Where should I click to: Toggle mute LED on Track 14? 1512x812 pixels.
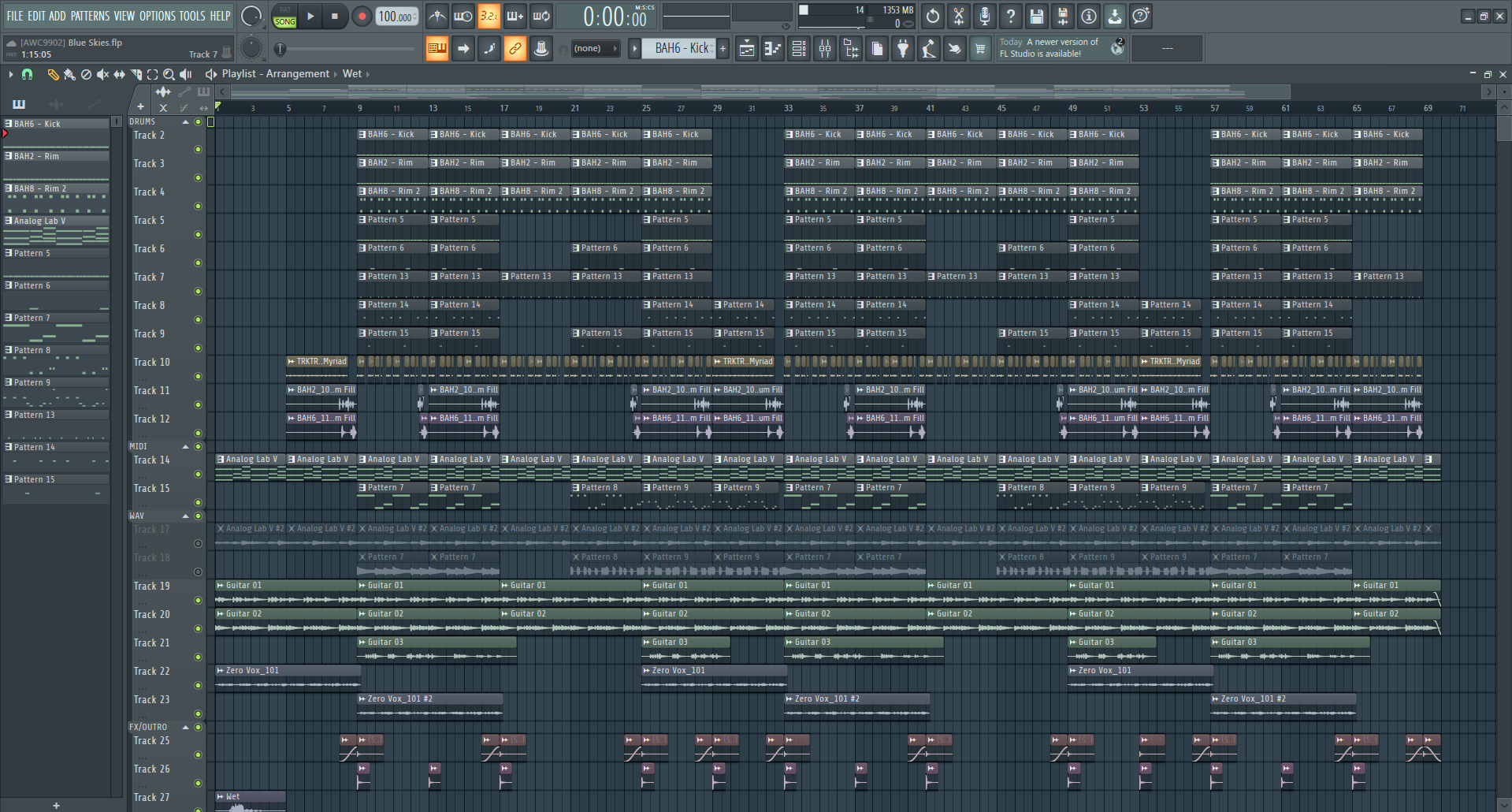(x=198, y=474)
